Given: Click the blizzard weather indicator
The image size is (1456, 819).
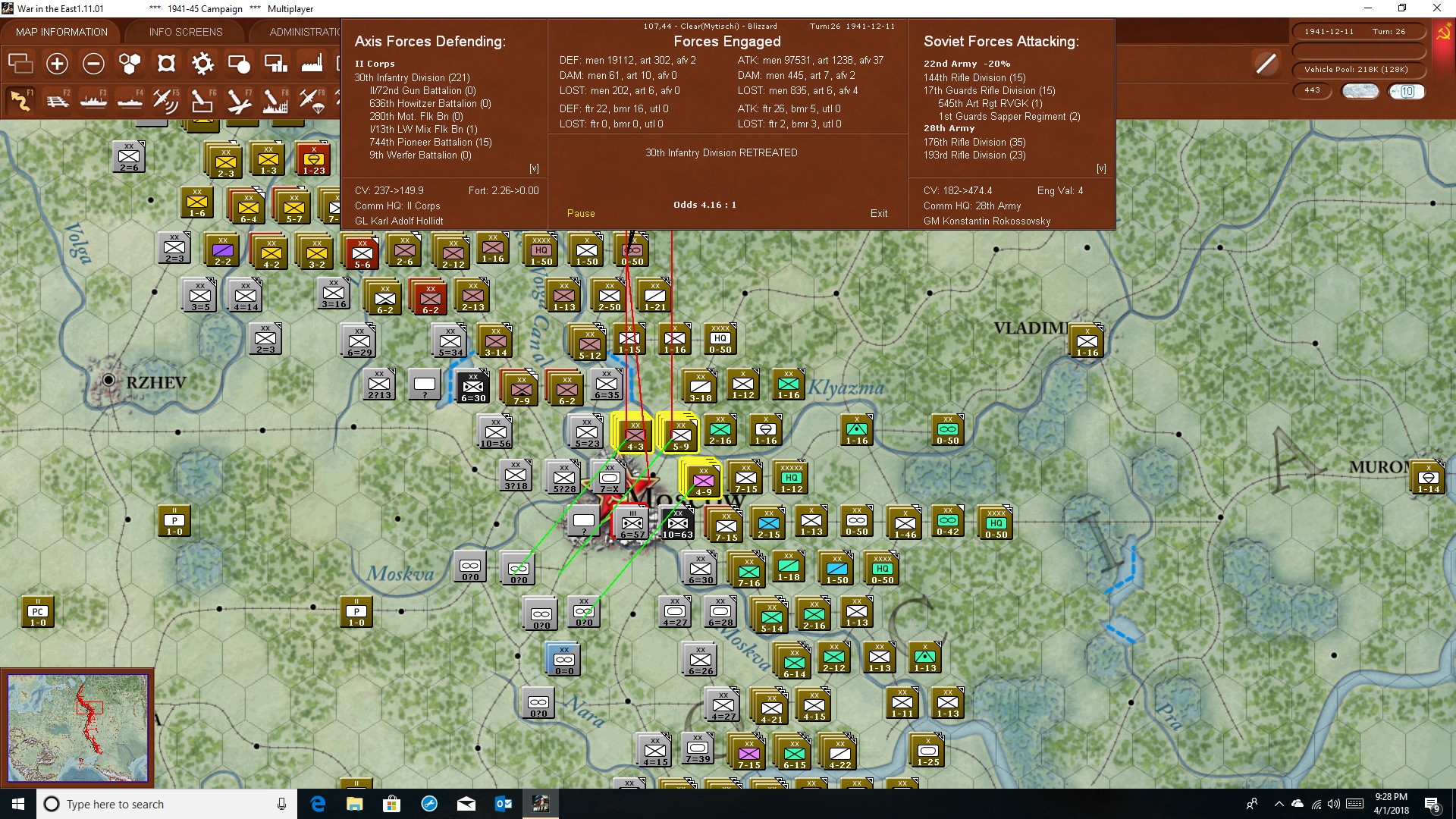Looking at the screenshot, I should click(x=1360, y=91).
